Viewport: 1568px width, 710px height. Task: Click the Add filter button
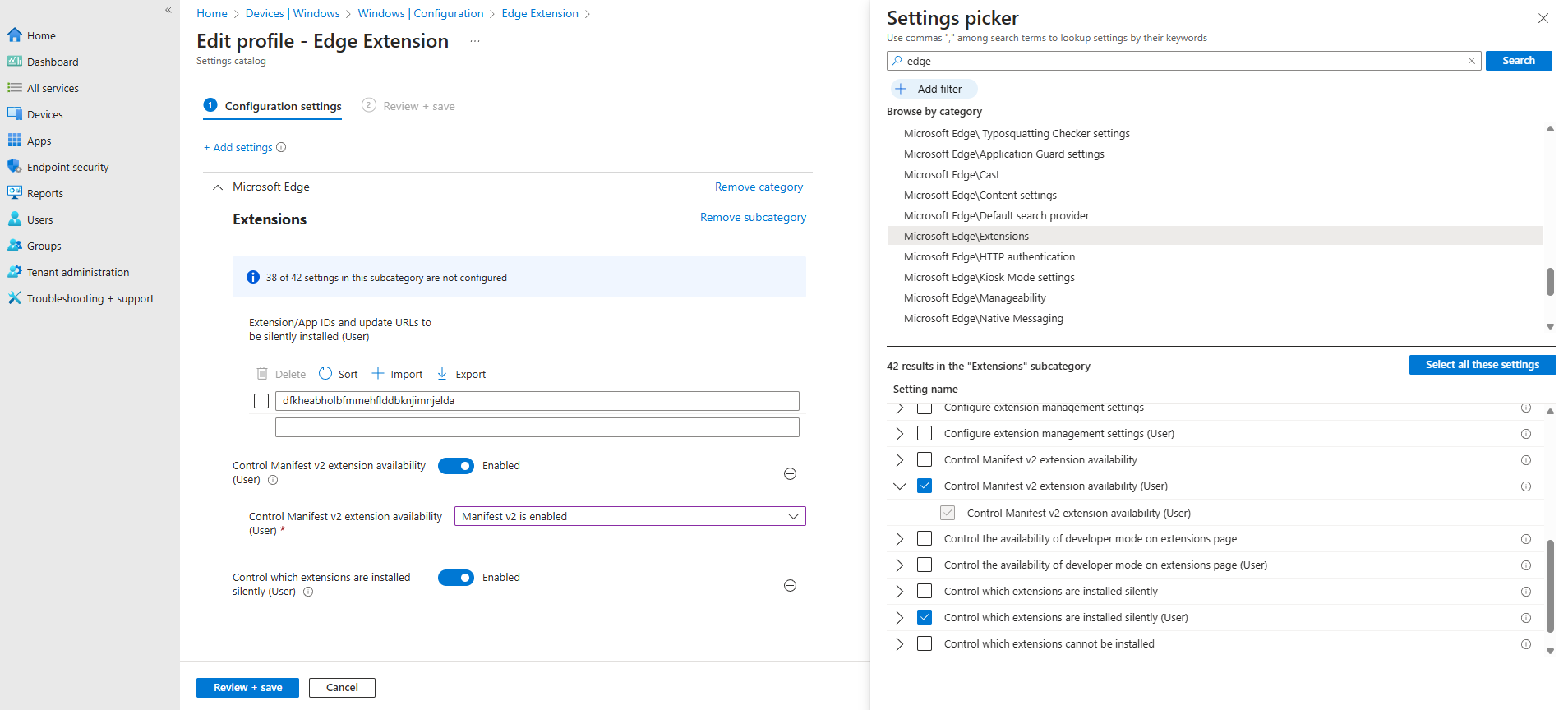click(934, 89)
